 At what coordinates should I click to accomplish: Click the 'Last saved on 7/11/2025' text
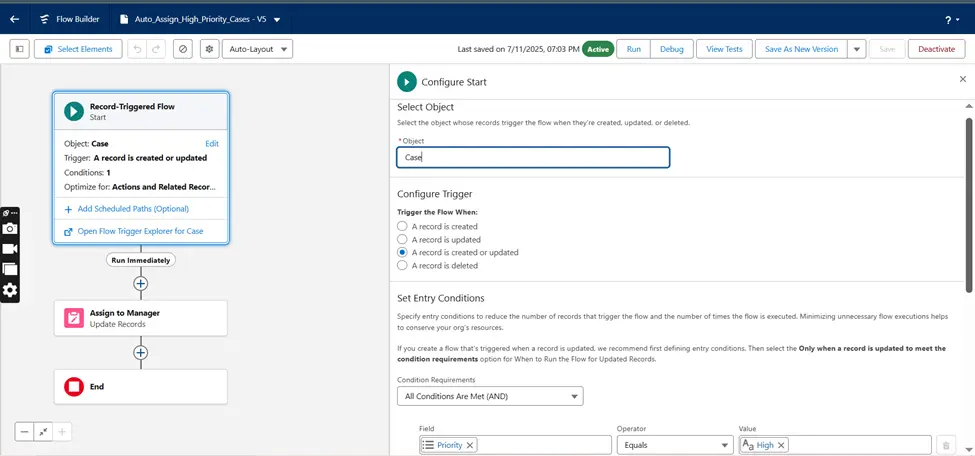coord(519,49)
